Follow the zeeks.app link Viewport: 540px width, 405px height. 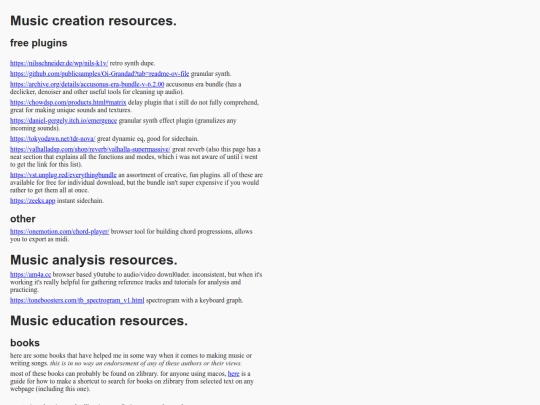[x=32, y=200]
